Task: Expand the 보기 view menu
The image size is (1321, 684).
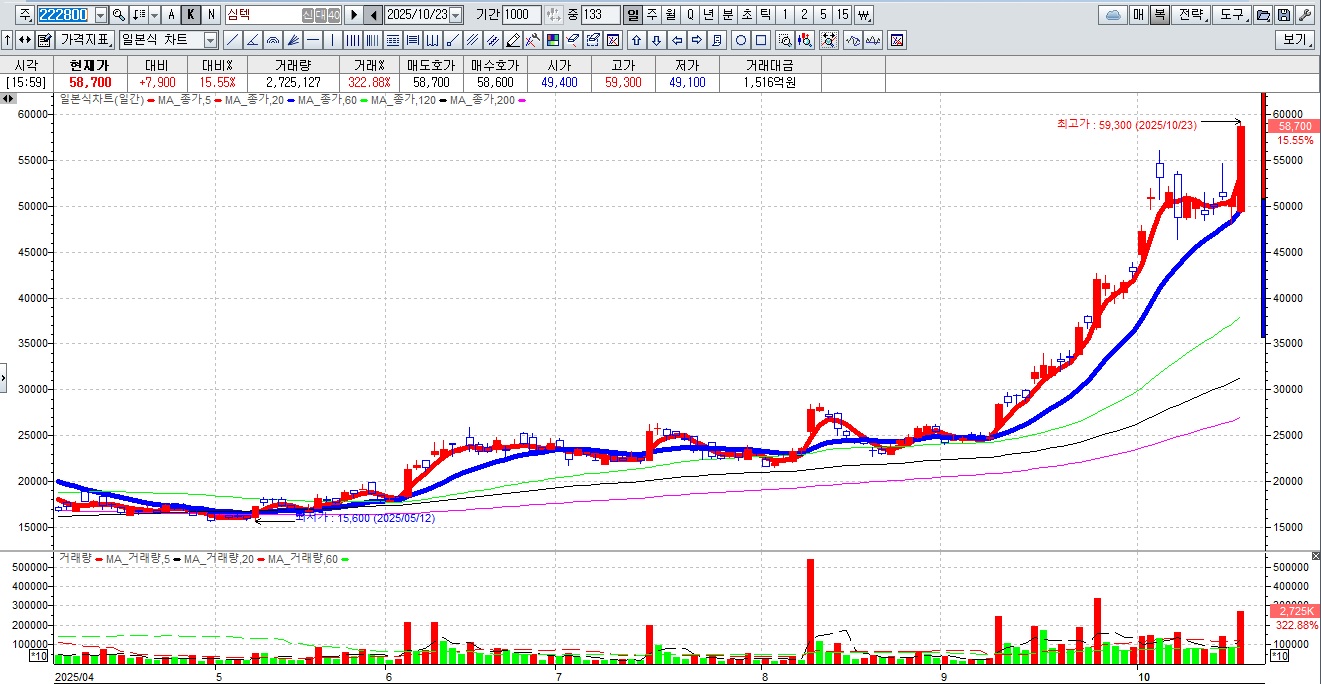Action: 1294,40
